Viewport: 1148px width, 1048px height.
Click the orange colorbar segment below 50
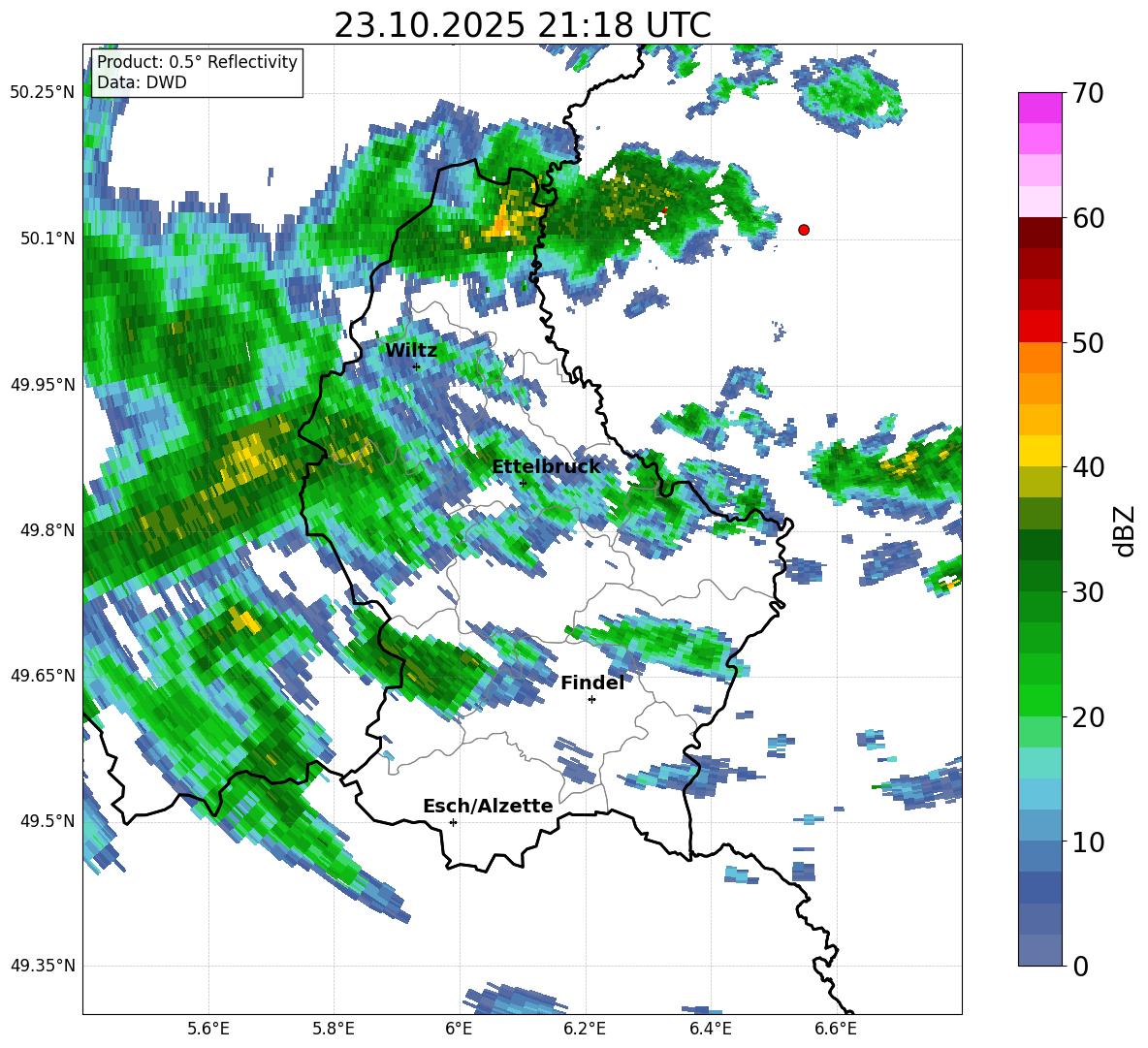coord(1039,358)
